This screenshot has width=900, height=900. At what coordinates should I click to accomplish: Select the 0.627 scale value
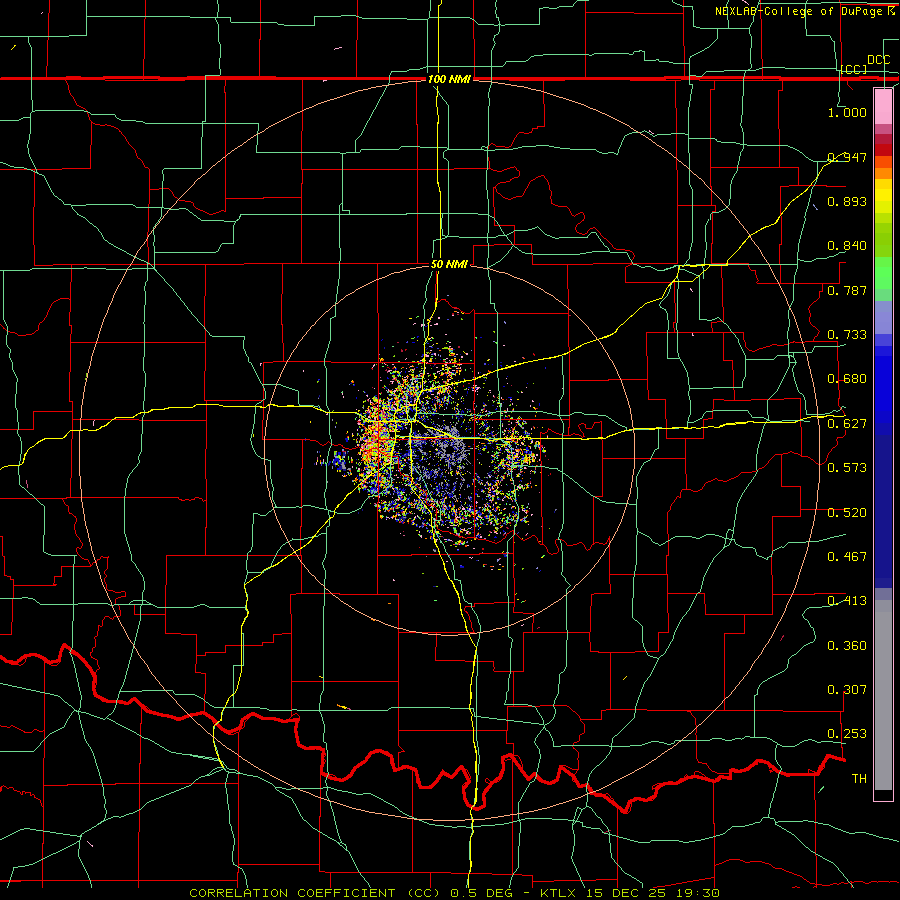pyautogui.click(x=847, y=423)
